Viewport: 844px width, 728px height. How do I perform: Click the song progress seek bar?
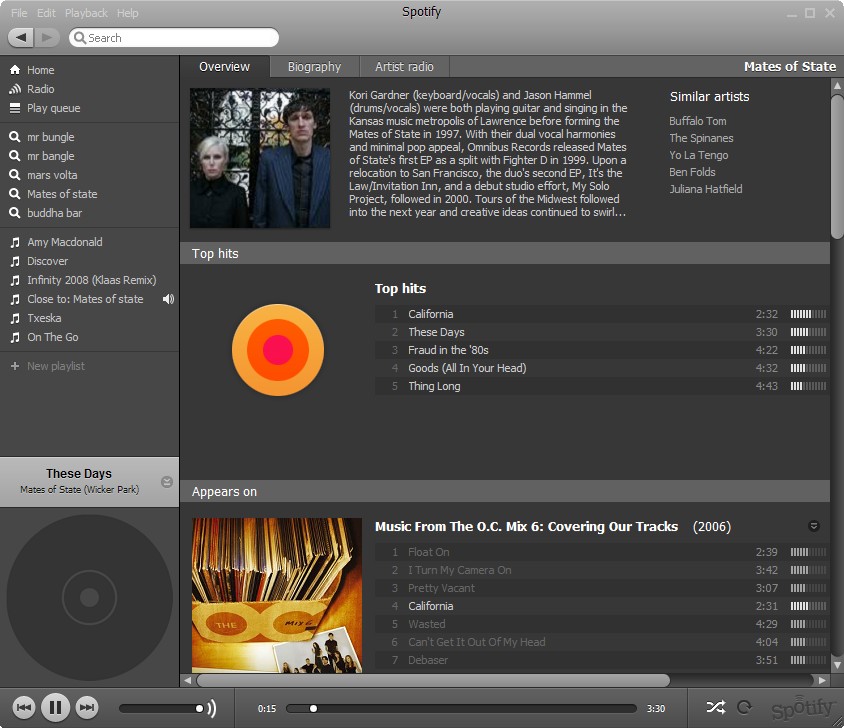pyautogui.click(x=461, y=709)
